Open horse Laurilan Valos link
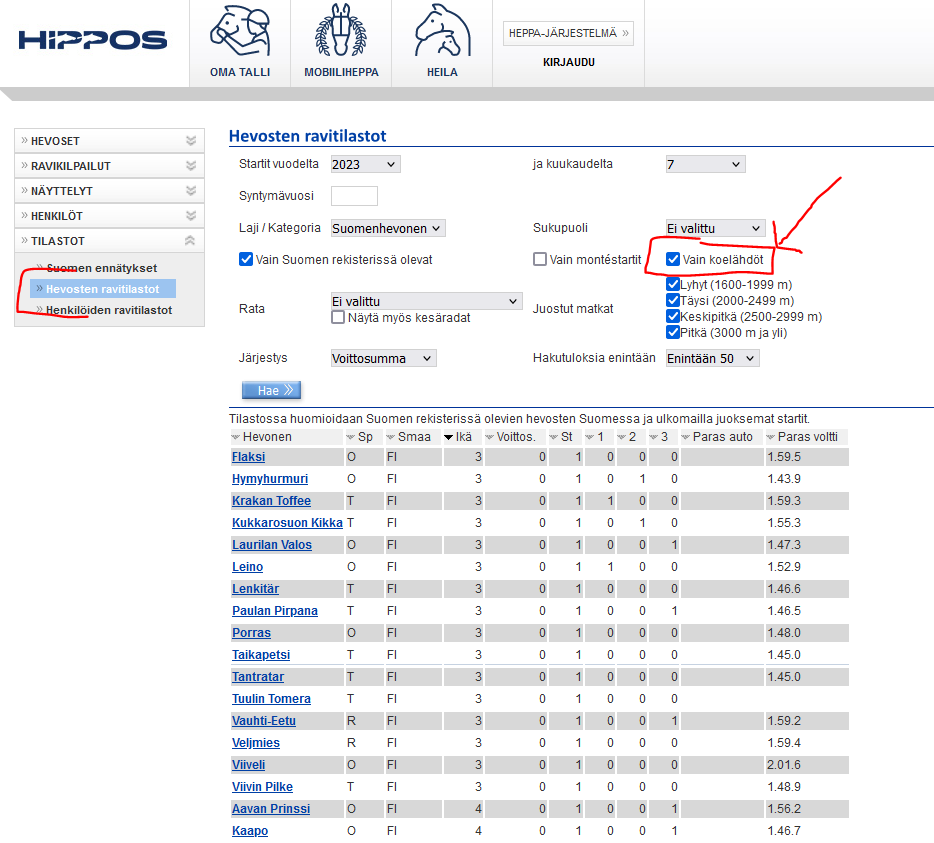 [x=272, y=545]
